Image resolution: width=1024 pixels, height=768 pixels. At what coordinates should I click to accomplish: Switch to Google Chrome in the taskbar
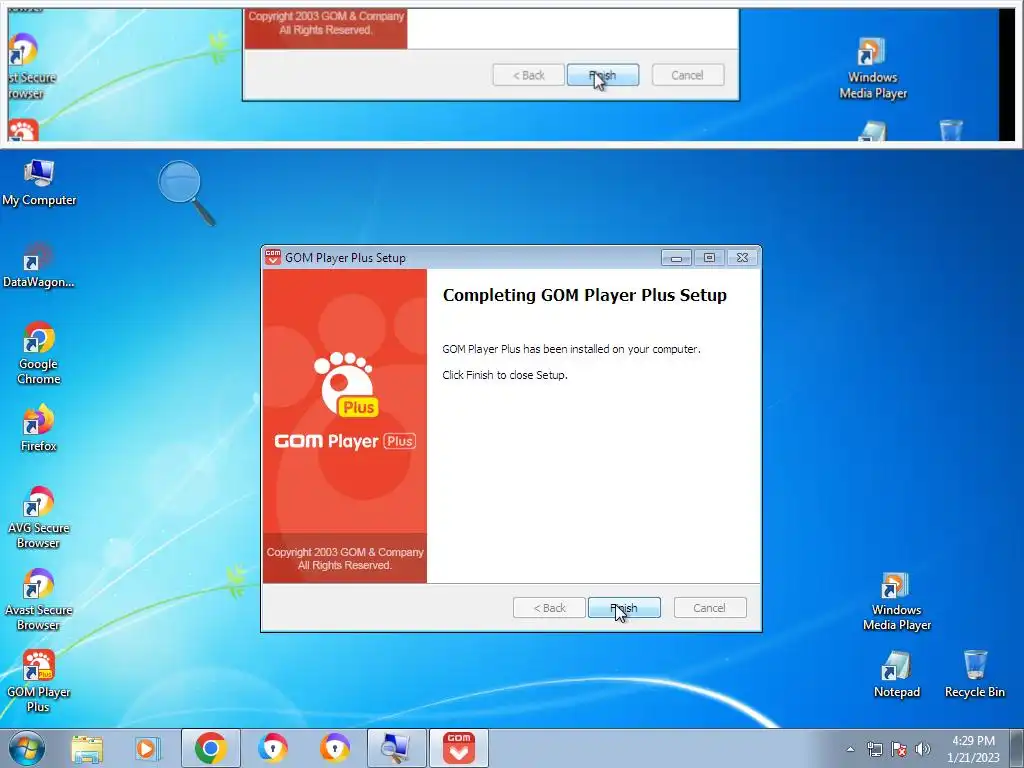coord(210,748)
